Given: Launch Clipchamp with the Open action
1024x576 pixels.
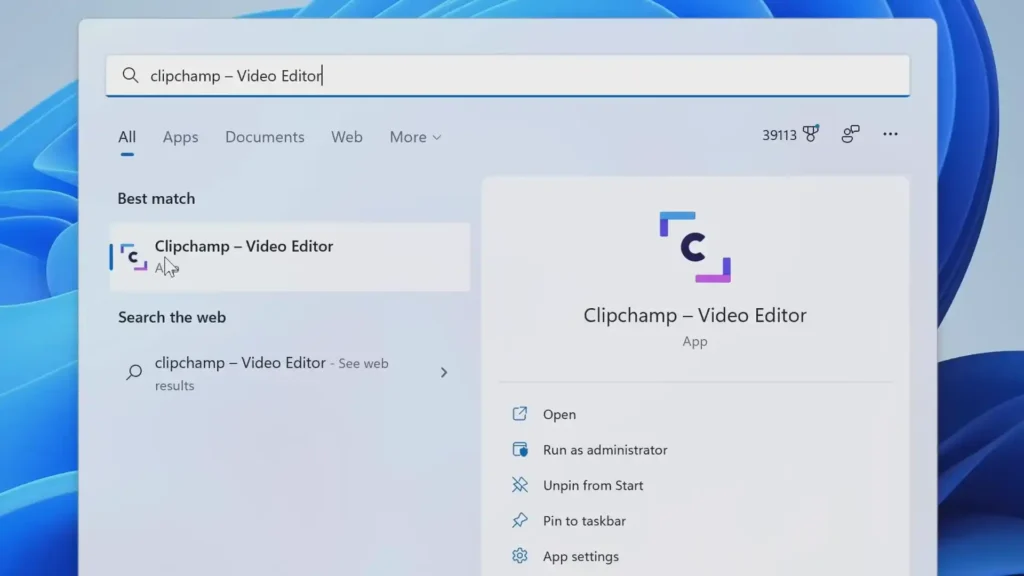Looking at the screenshot, I should pos(559,414).
